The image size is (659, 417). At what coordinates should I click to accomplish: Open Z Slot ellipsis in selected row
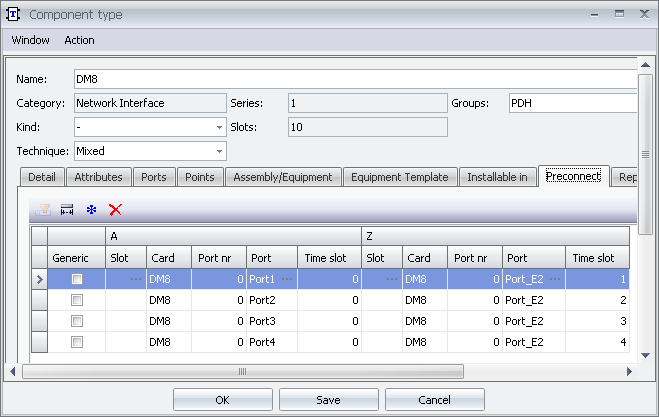click(392, 279)
